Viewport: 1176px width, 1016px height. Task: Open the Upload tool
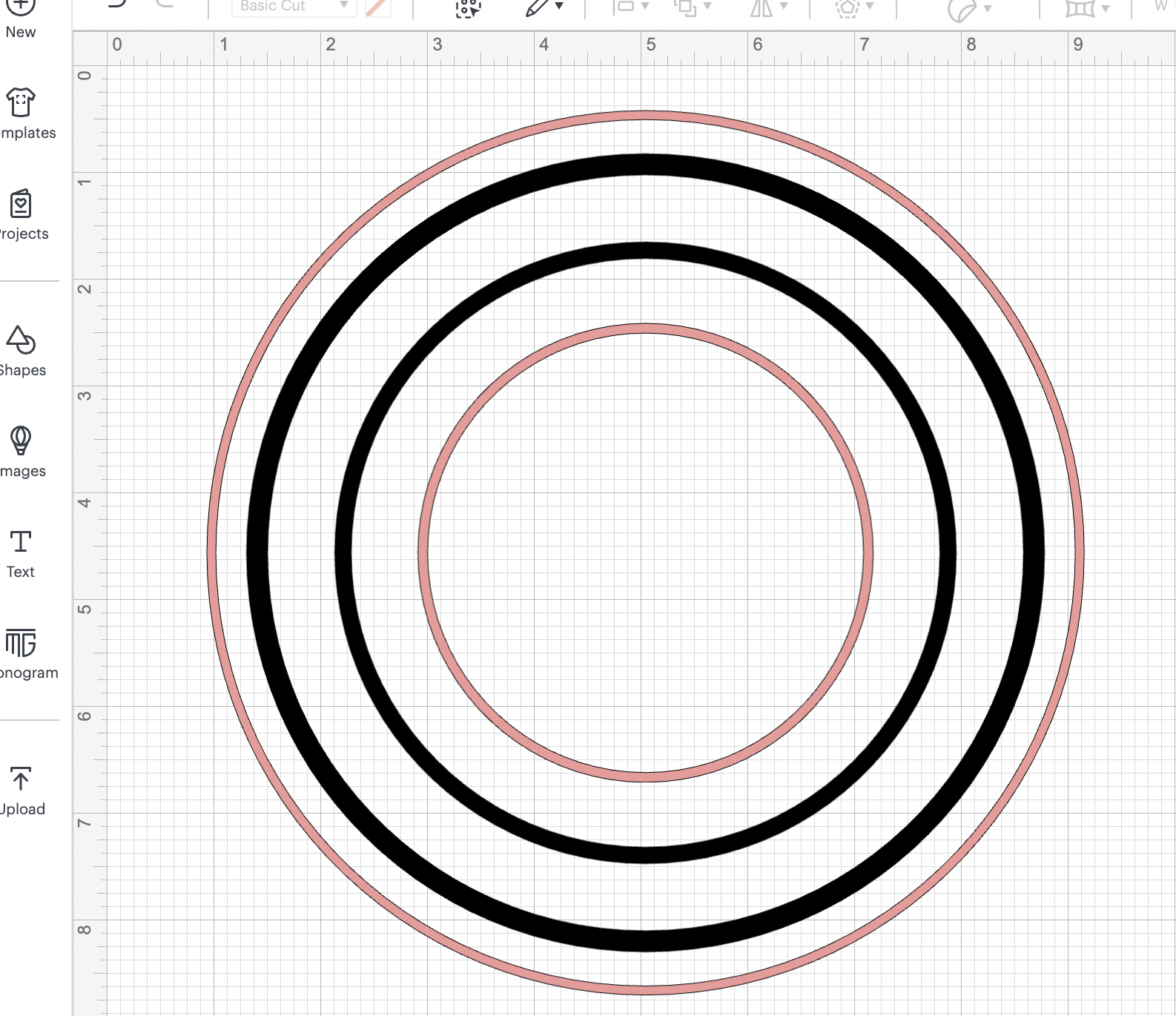[x=21, y=791]
